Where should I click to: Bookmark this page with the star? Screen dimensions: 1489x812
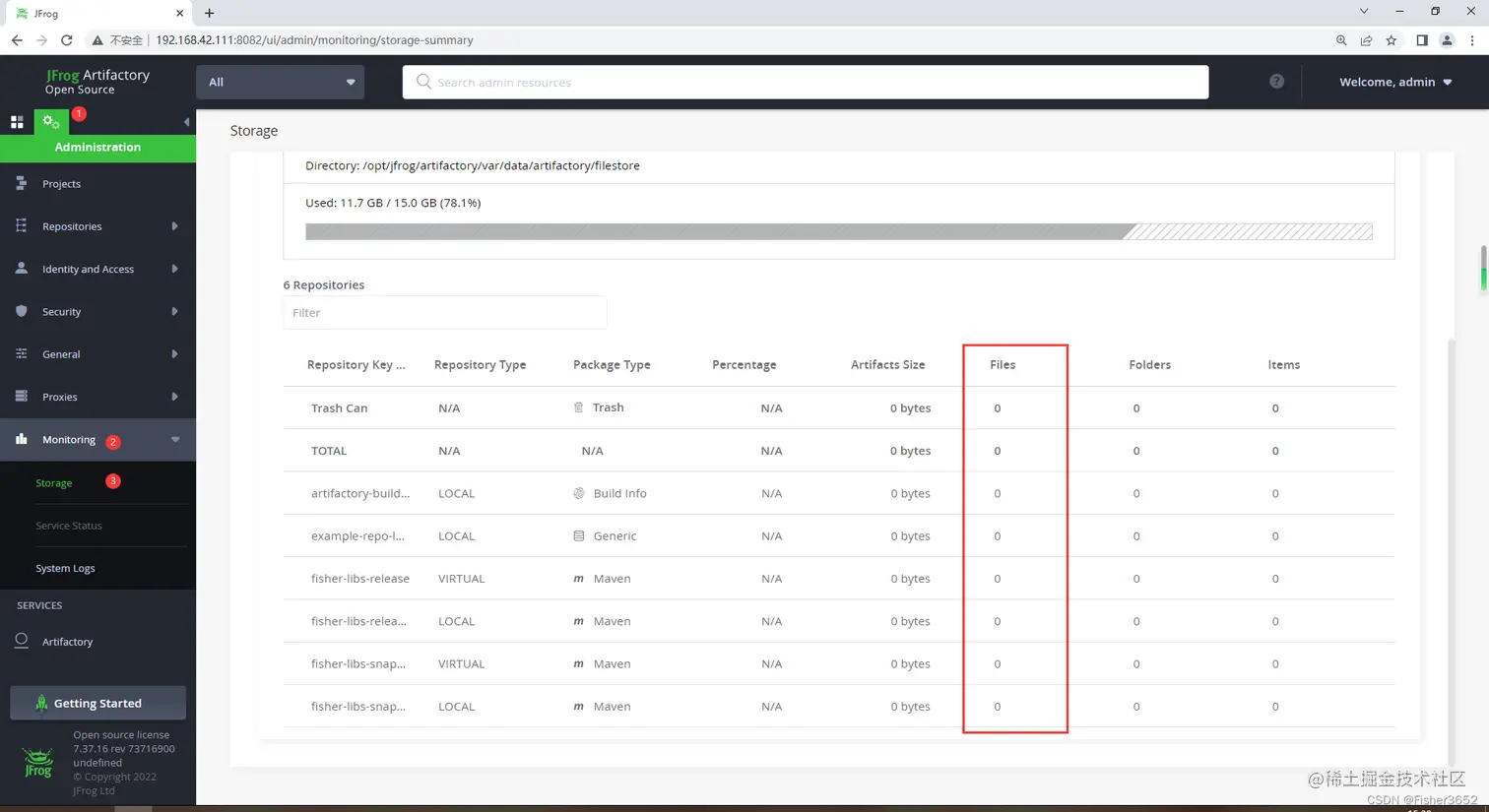point(1391,40)
